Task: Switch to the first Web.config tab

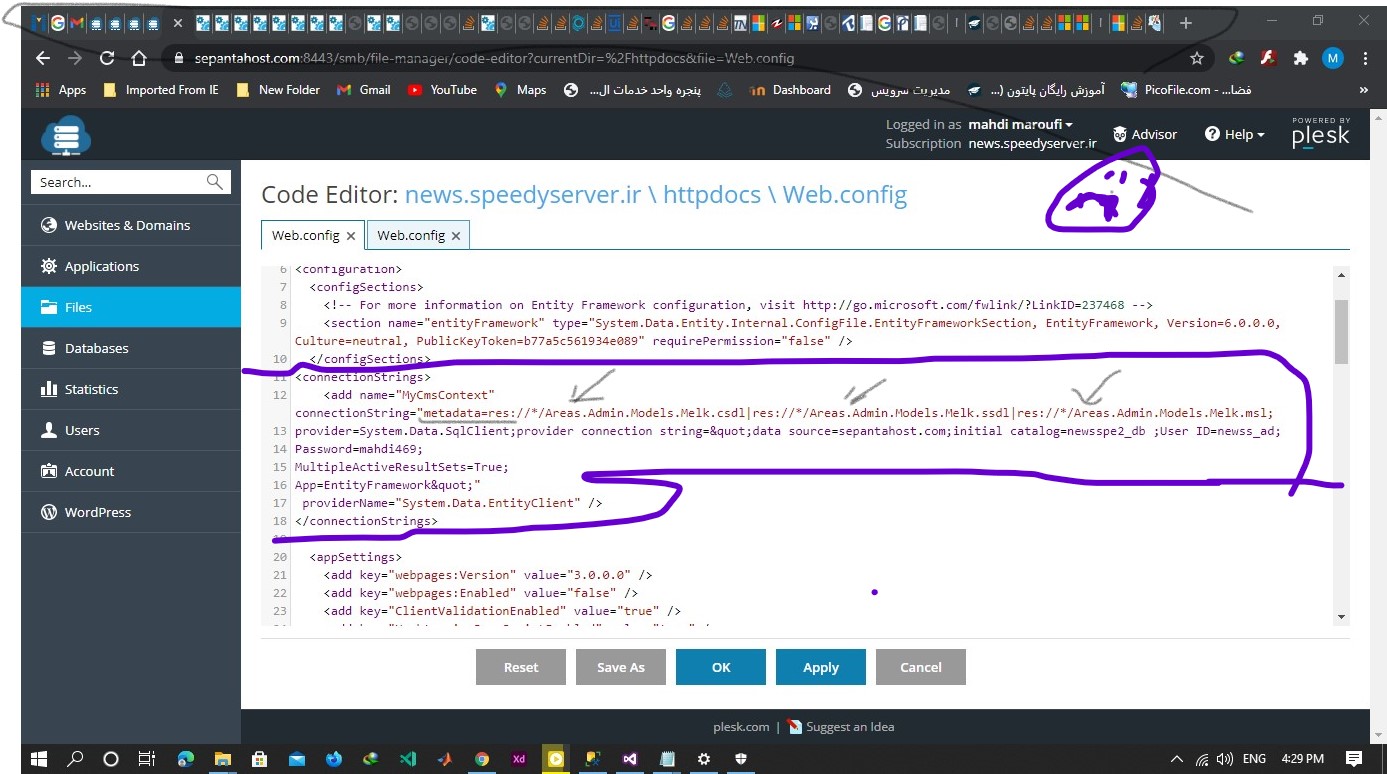Action: pos(305,235)
